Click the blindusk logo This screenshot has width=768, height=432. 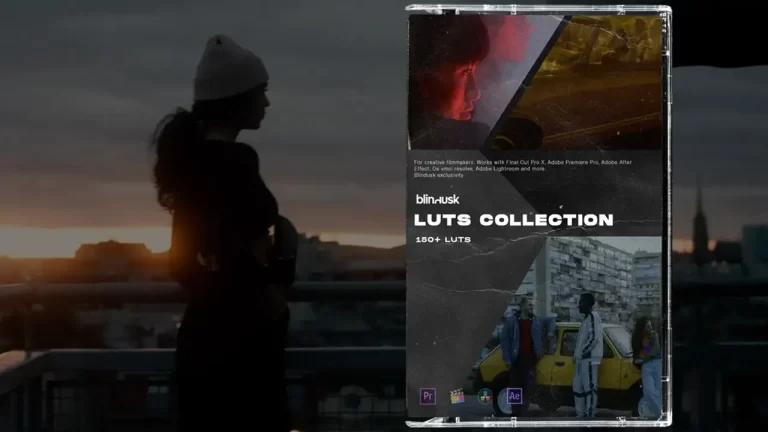pos(438,199)
